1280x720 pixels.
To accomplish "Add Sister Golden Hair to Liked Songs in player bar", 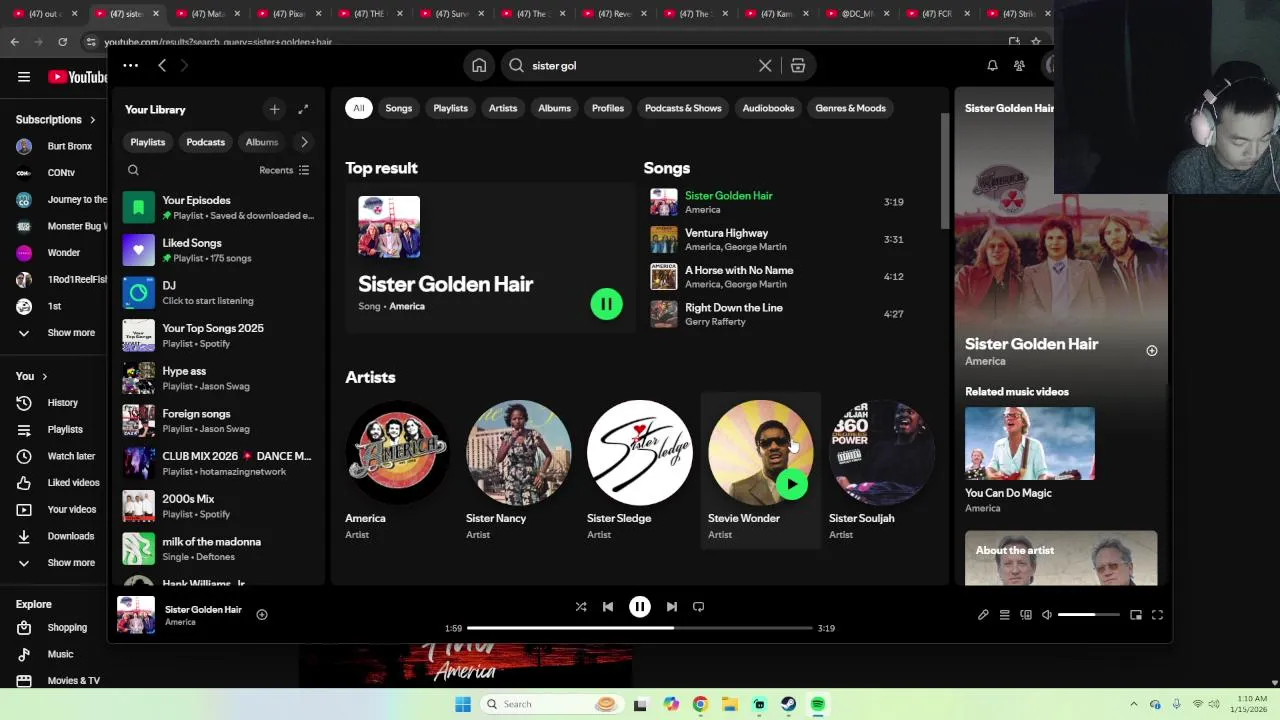I will (262, 615).
